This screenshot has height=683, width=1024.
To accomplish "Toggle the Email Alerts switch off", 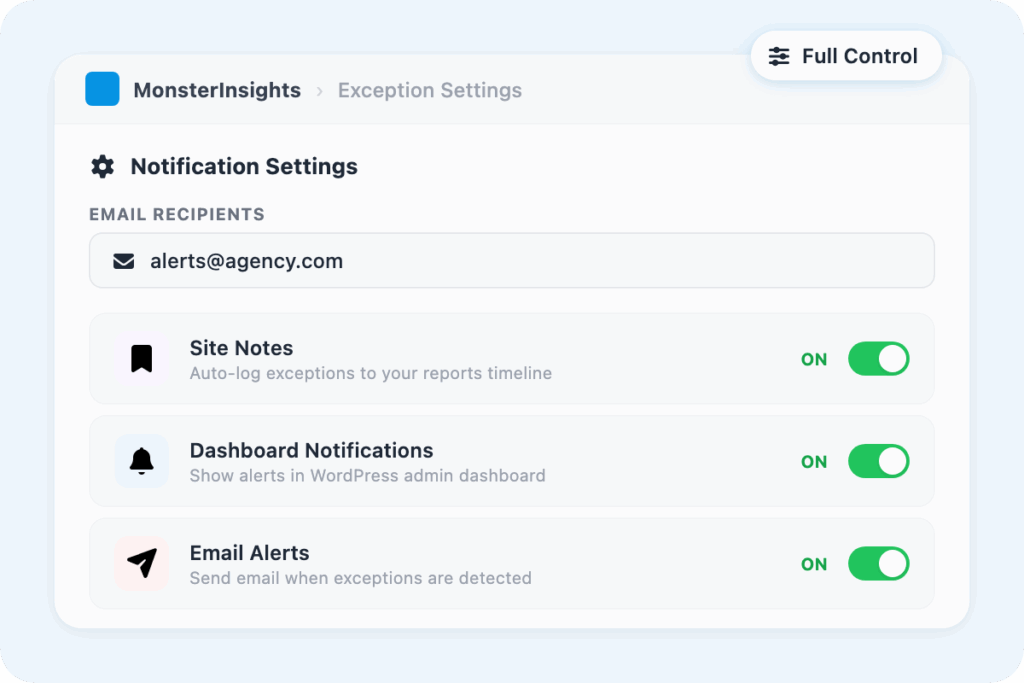I will pyautogui.click(x=878, y=564).
